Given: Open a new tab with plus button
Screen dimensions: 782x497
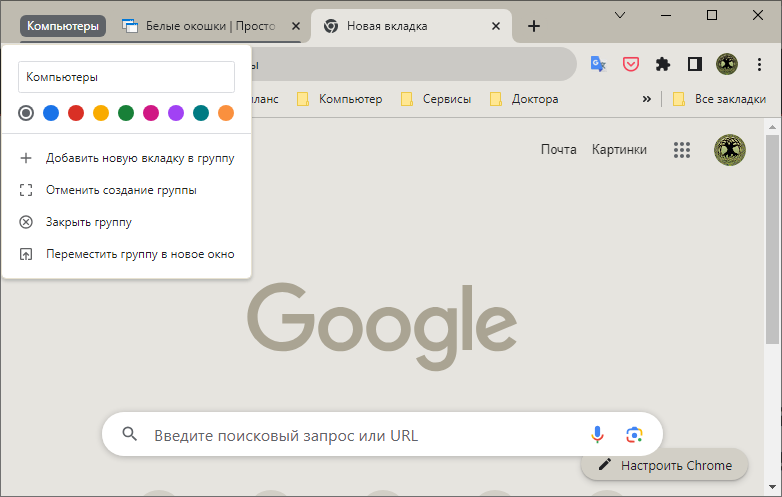Looking at the screenshot, I should (534, 26).
